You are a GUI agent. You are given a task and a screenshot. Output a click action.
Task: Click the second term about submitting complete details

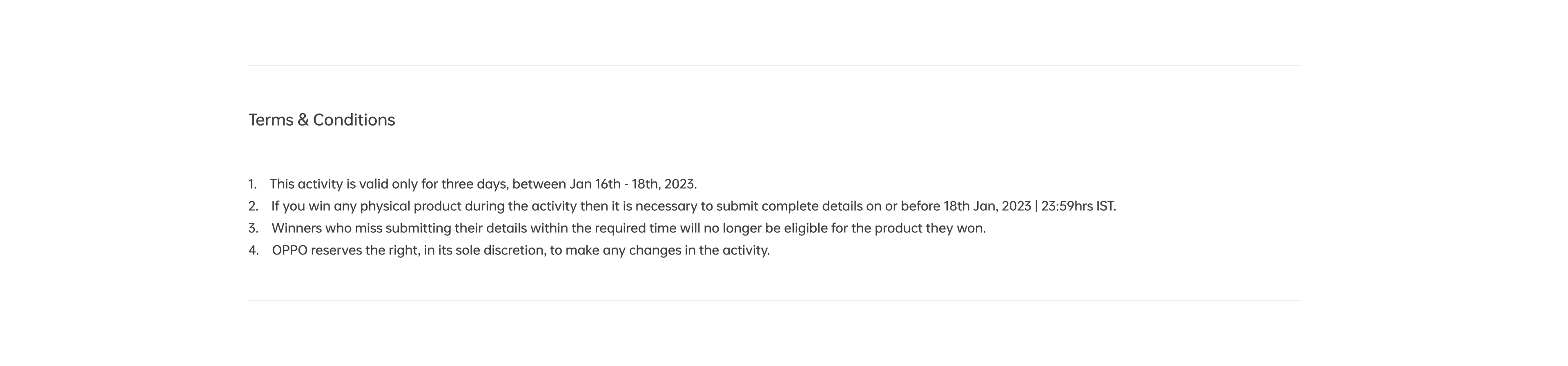click(693, 206)
